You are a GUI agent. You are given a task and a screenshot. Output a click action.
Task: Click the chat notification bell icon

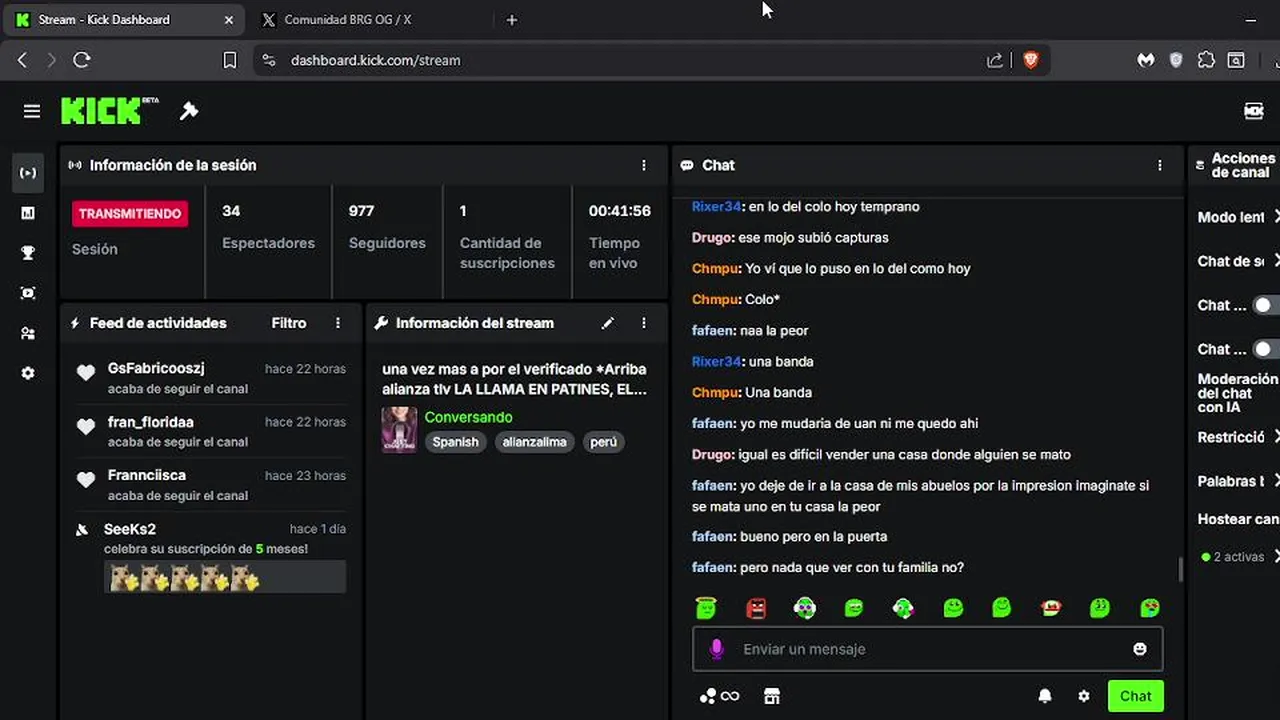[1045, 696]
